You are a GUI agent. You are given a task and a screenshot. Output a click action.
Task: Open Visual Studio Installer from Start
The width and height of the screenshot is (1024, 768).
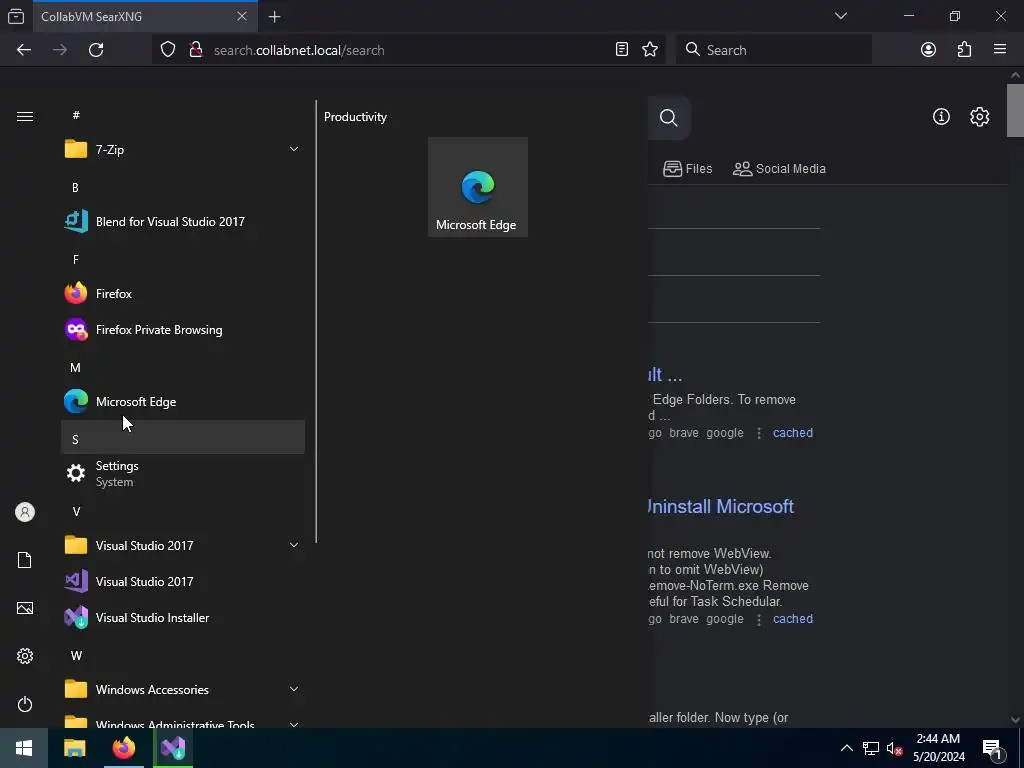tap(183, 617)
